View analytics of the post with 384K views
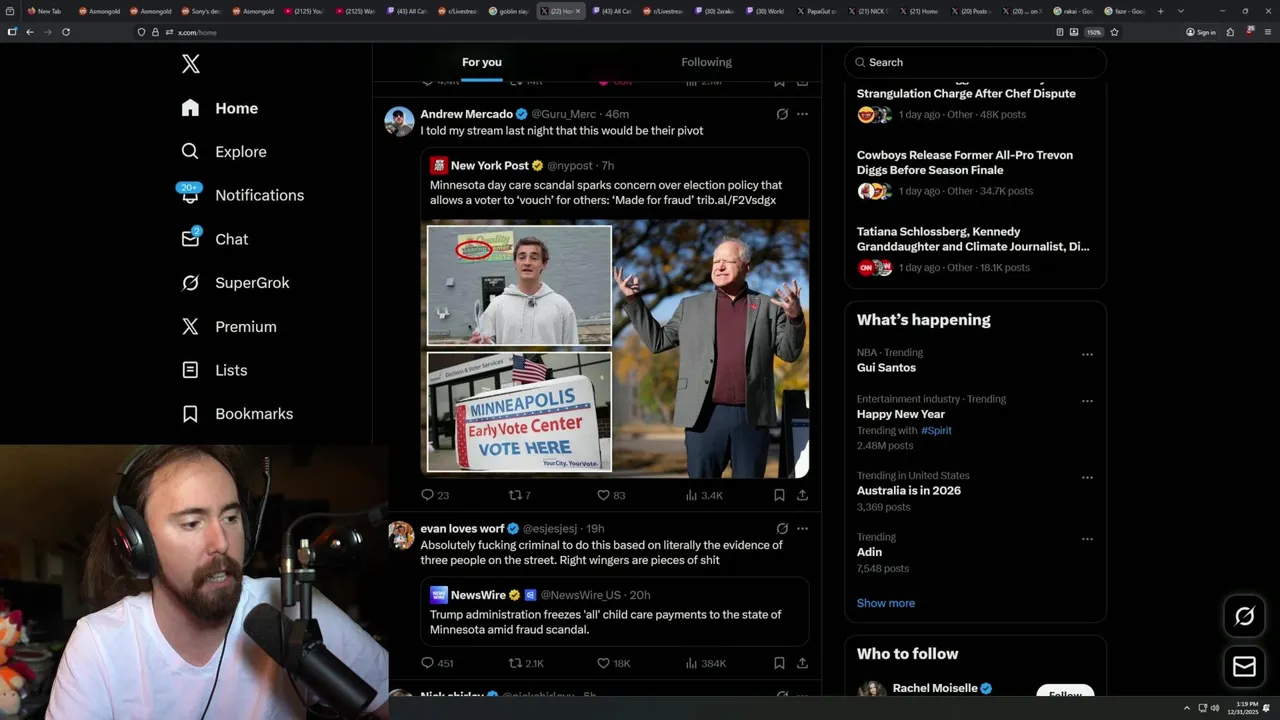 (706, 663)
